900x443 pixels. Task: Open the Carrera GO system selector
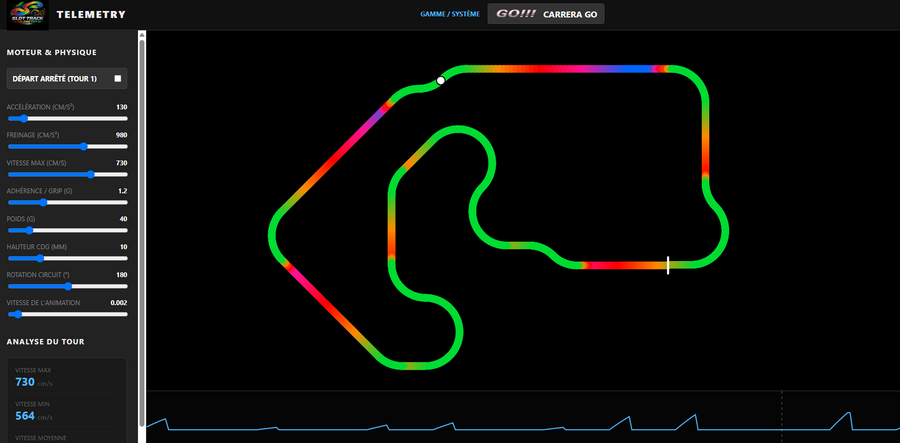[546, 14]
